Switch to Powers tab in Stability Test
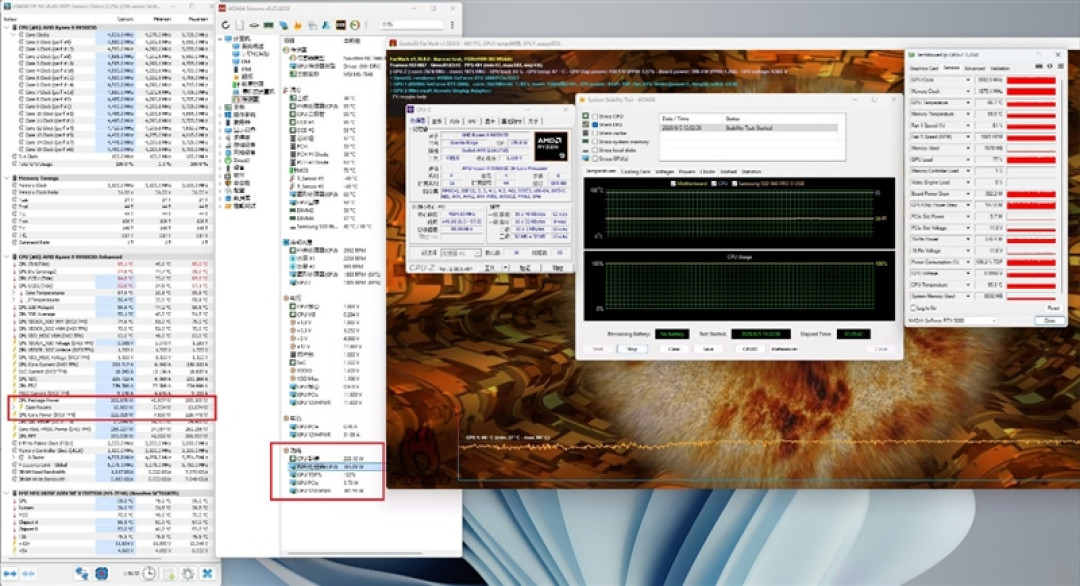The image size is (1080, 586). [687, 171]
